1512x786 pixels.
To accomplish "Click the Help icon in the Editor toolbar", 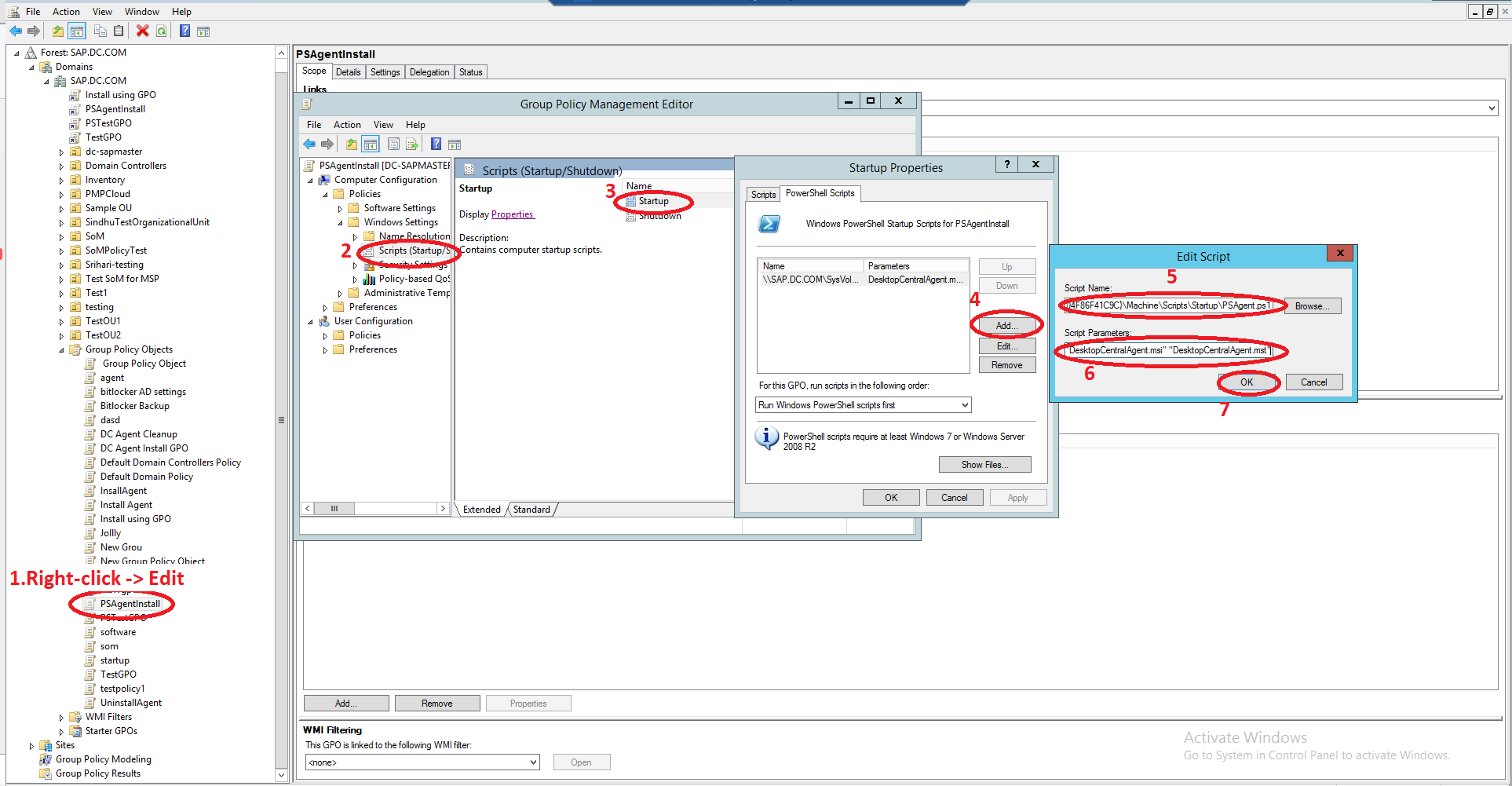I will coord(436,144).
